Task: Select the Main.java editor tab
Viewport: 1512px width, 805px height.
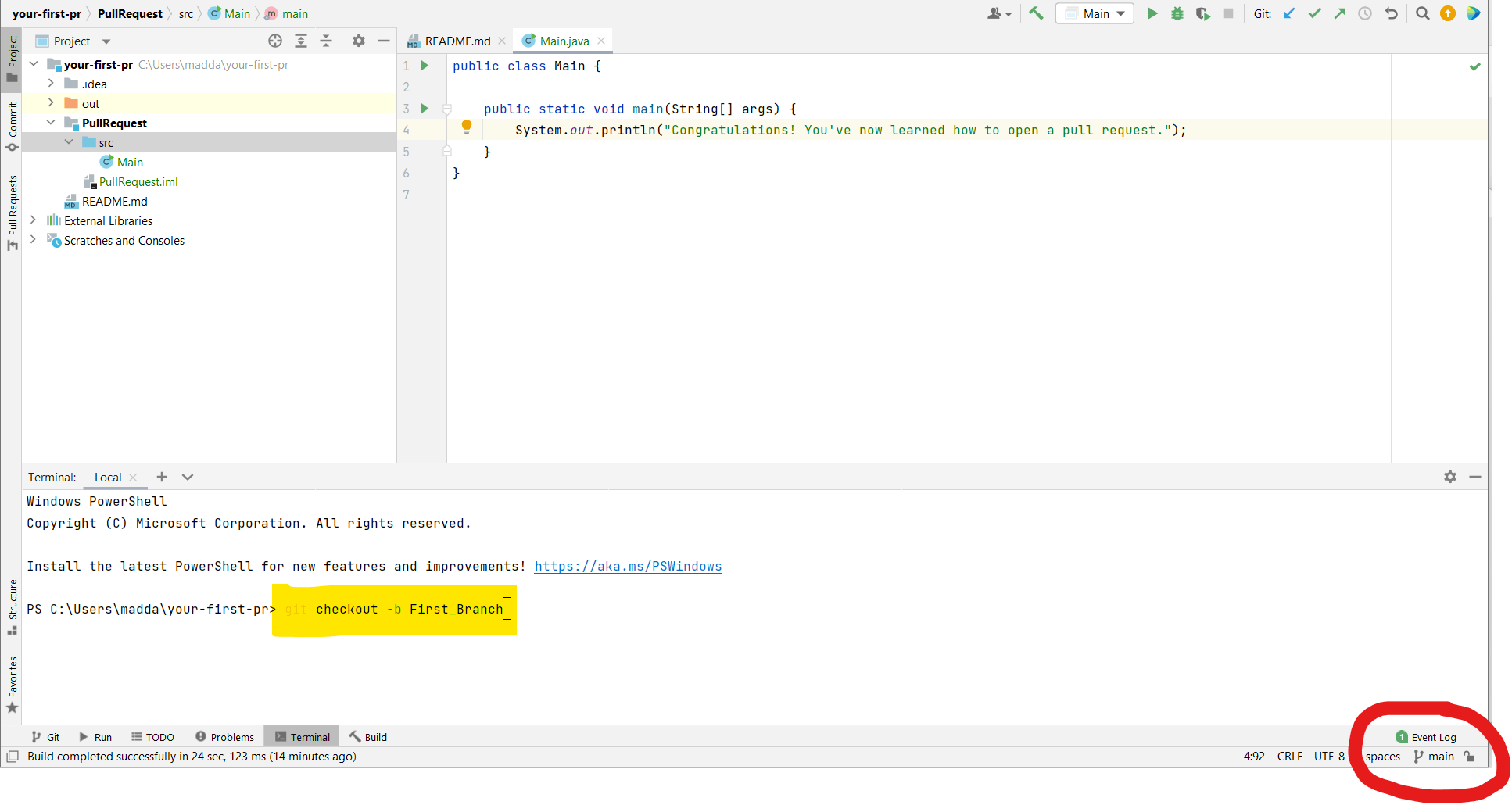Action: [x=564, y=41]
